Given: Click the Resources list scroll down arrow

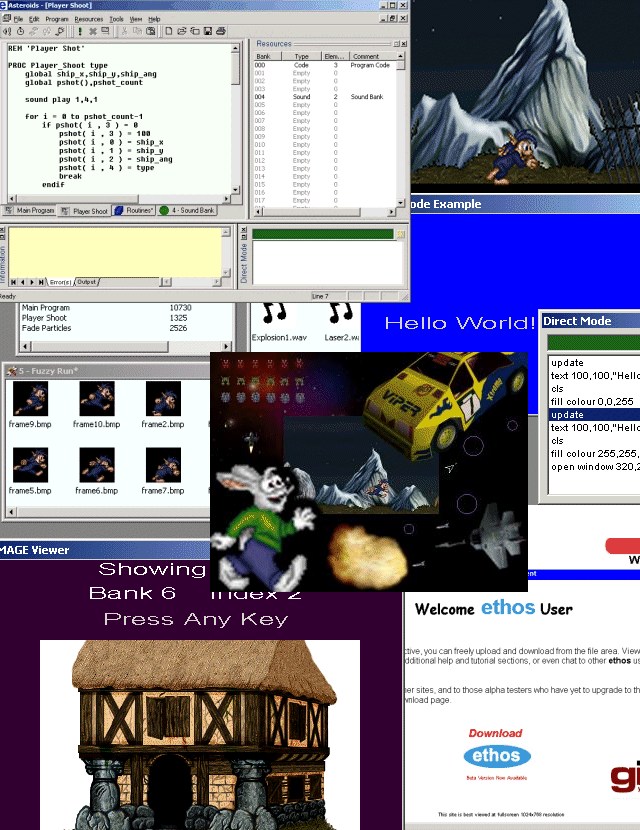Looking at the screenshot, I should coord(400,203).
